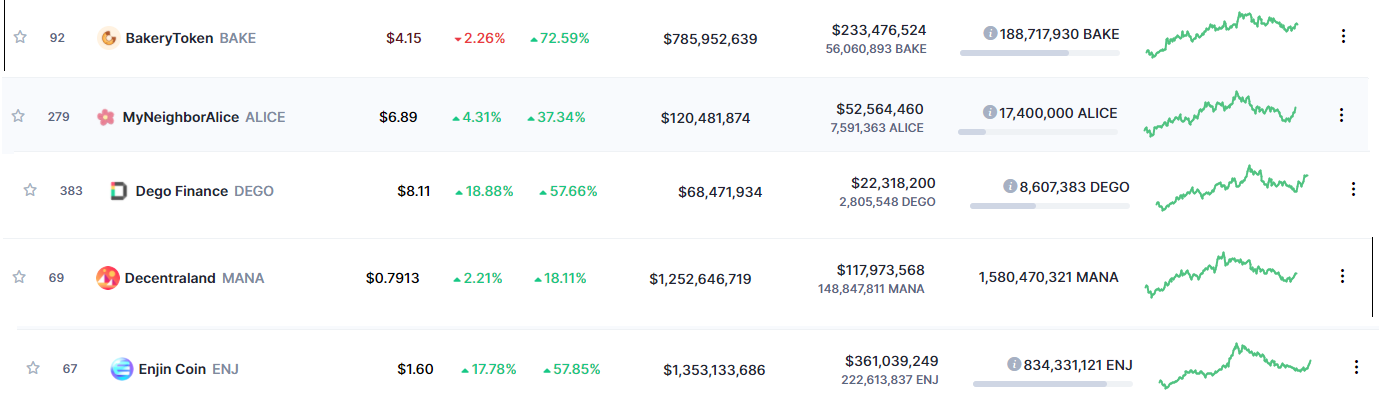Open the Decentraland 7-day price chart
This screenshot has height=414, width=1379.
point(1221,275)
